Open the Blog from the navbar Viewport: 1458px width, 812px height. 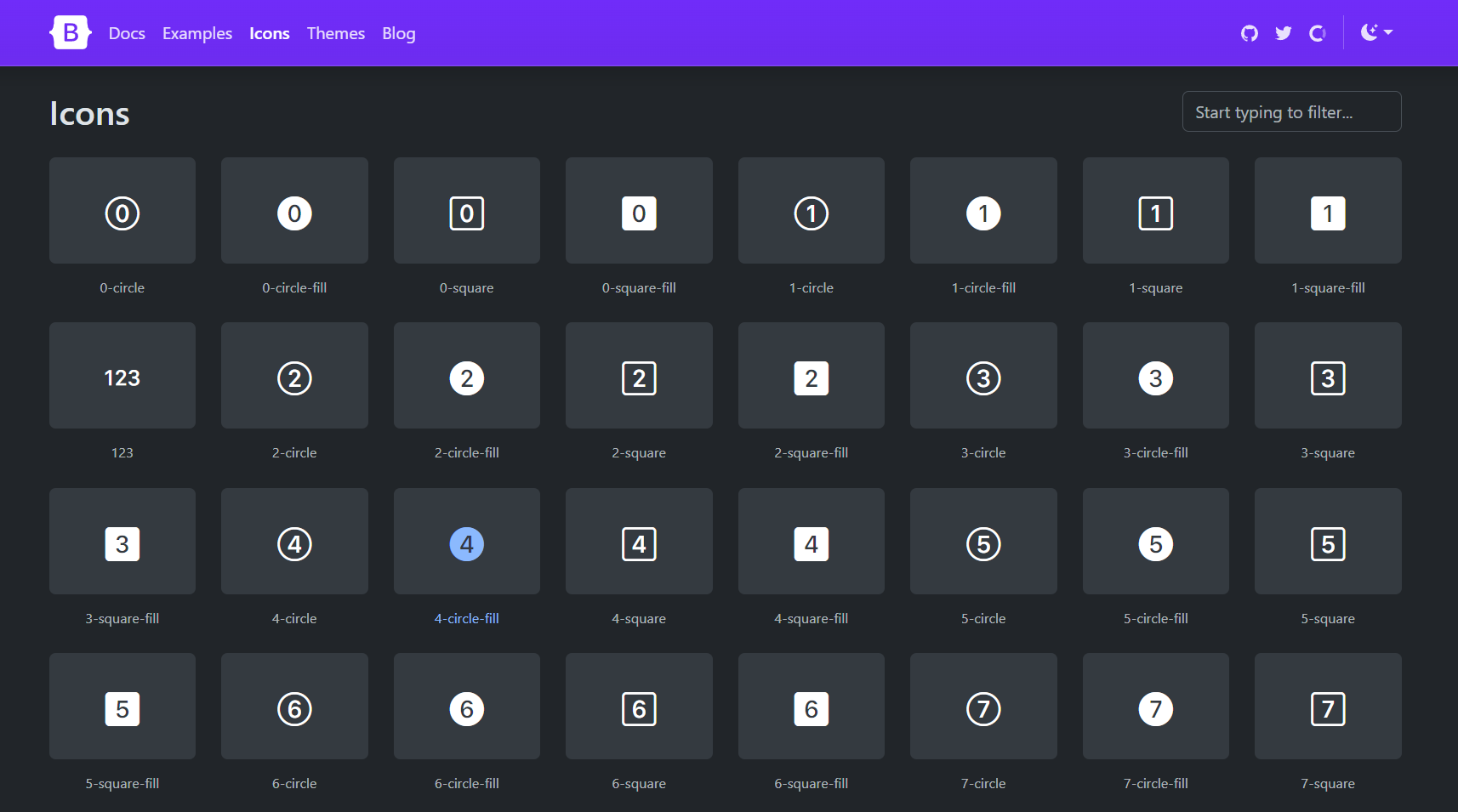point(397,33)
